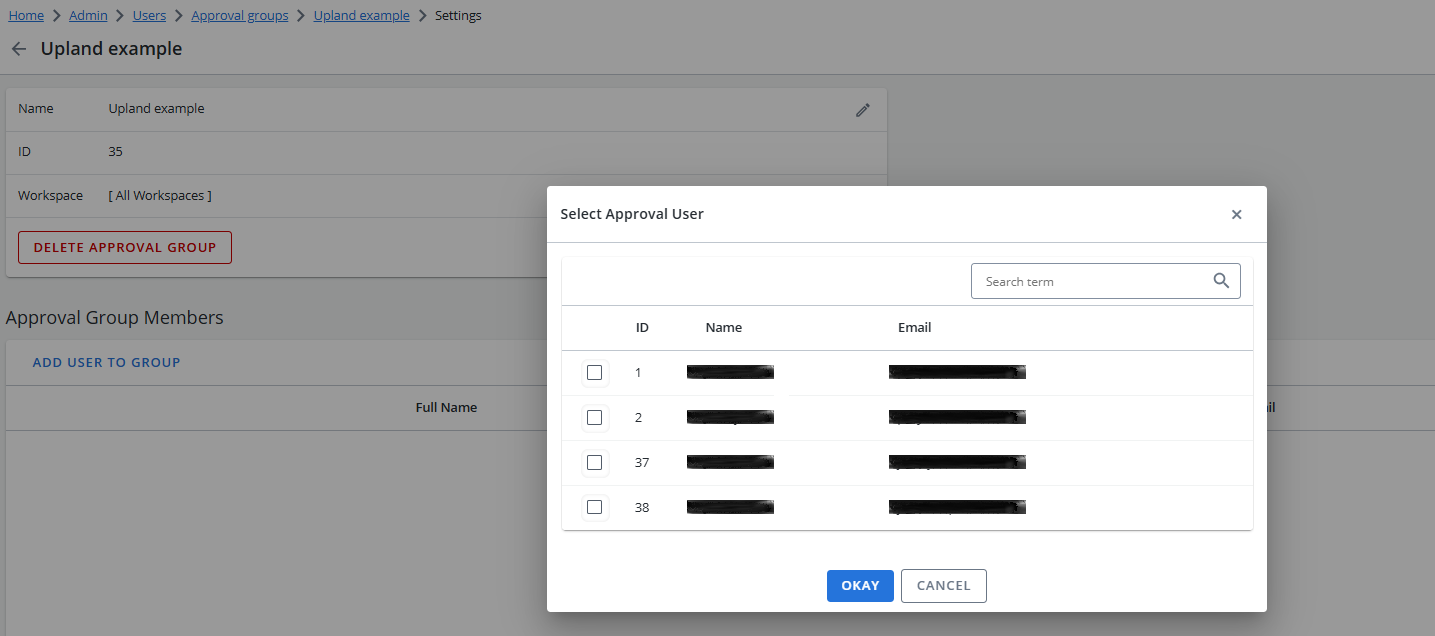Click the ID column header in dialog

coord(642,328)
